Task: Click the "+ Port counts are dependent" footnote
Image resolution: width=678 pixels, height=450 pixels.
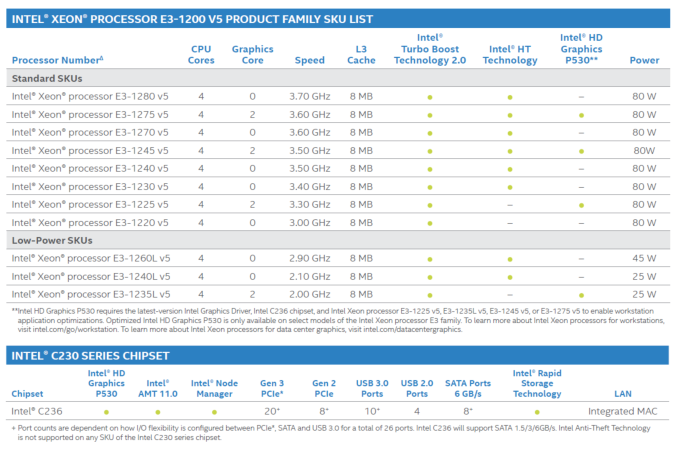Action: tap(331, 433)
